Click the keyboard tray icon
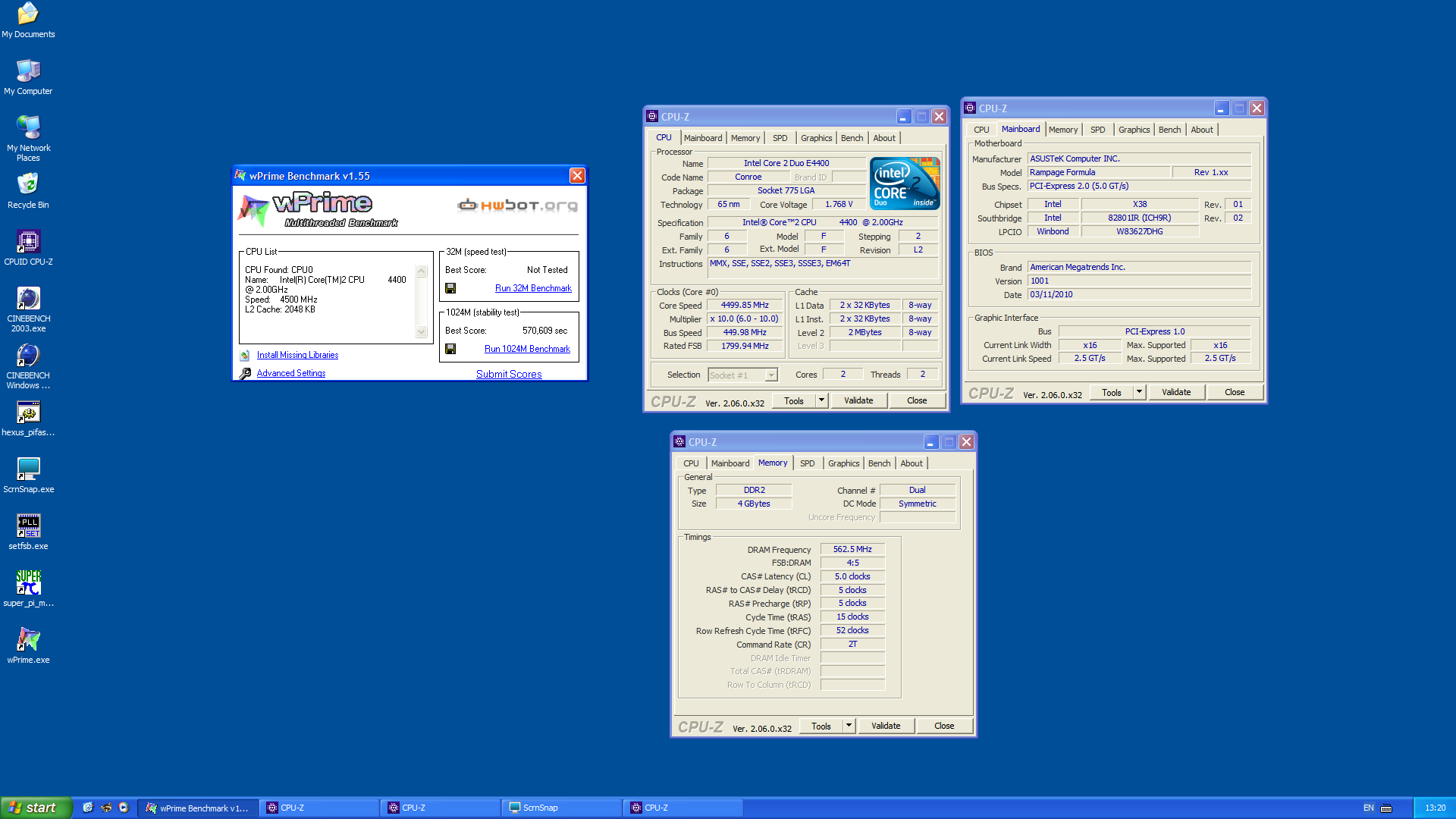 1386,808
